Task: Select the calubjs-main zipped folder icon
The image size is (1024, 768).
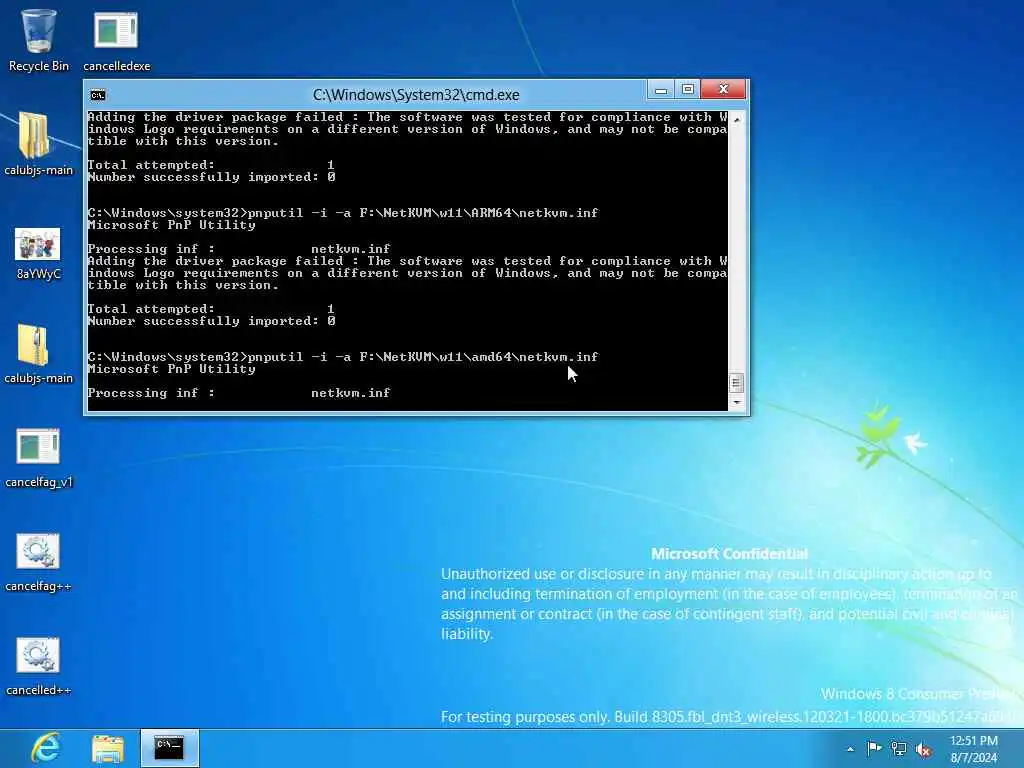Action: (x=38, y=353)
